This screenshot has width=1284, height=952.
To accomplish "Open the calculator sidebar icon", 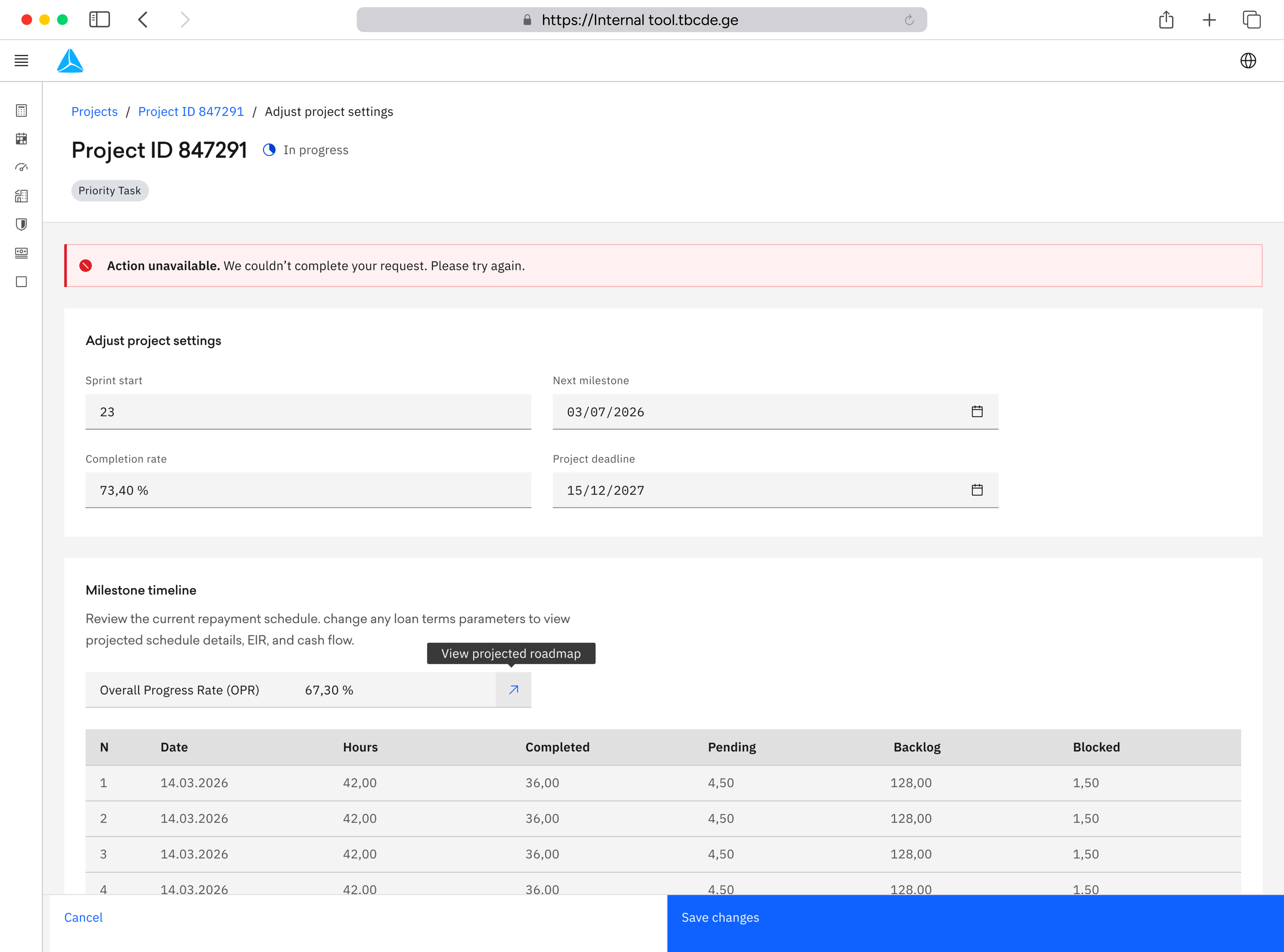I will point(21,111).
